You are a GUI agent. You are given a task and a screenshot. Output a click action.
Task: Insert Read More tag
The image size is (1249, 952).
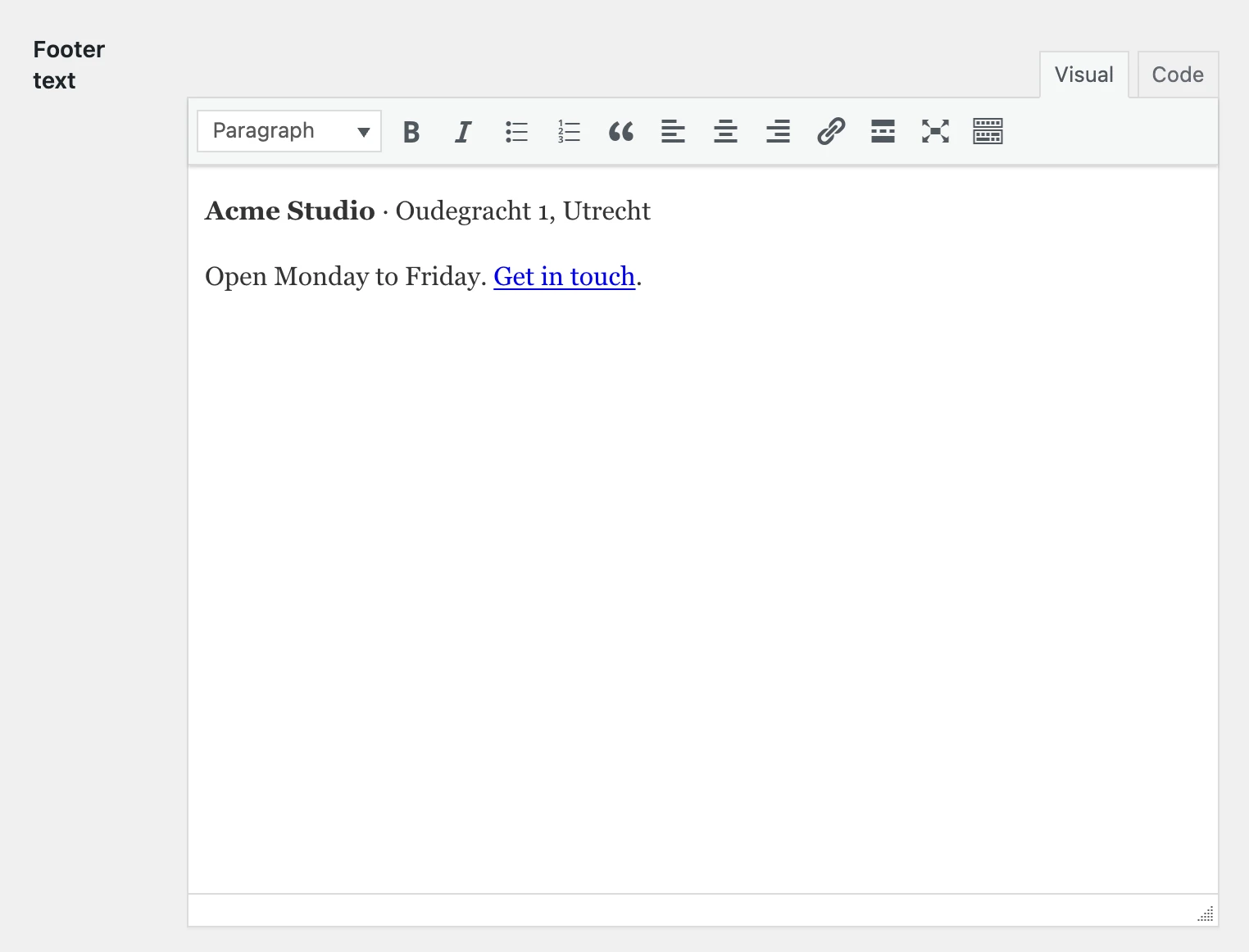pos(883,131)
